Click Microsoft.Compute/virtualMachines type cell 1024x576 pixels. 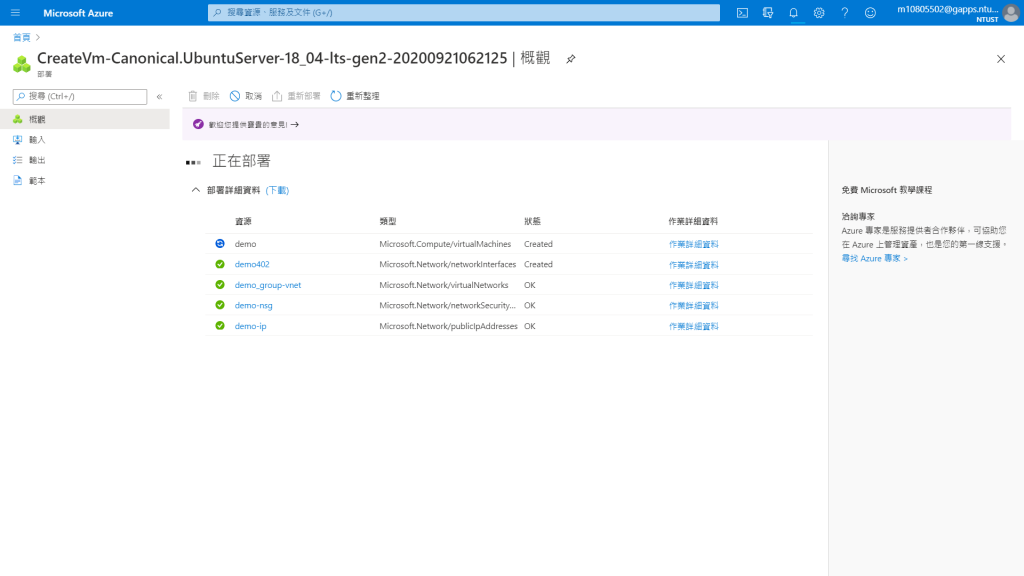point(445,244)
